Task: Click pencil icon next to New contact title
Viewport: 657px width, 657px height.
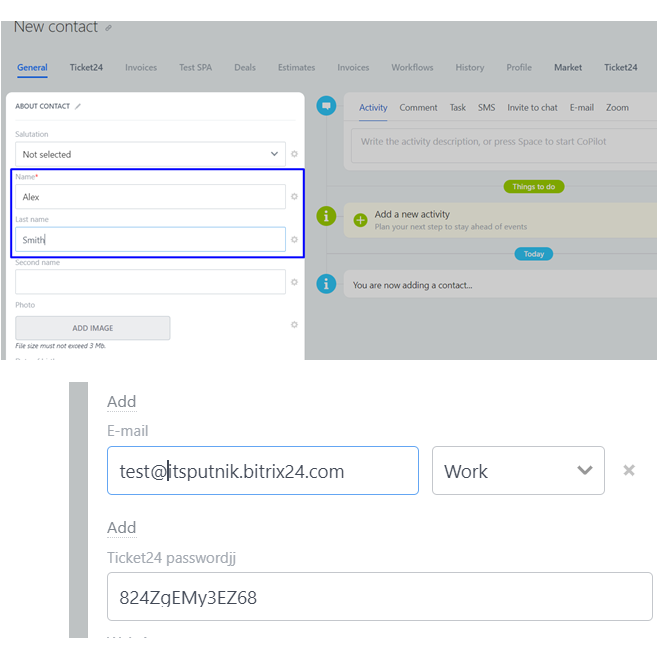Action: pos(109,28)
